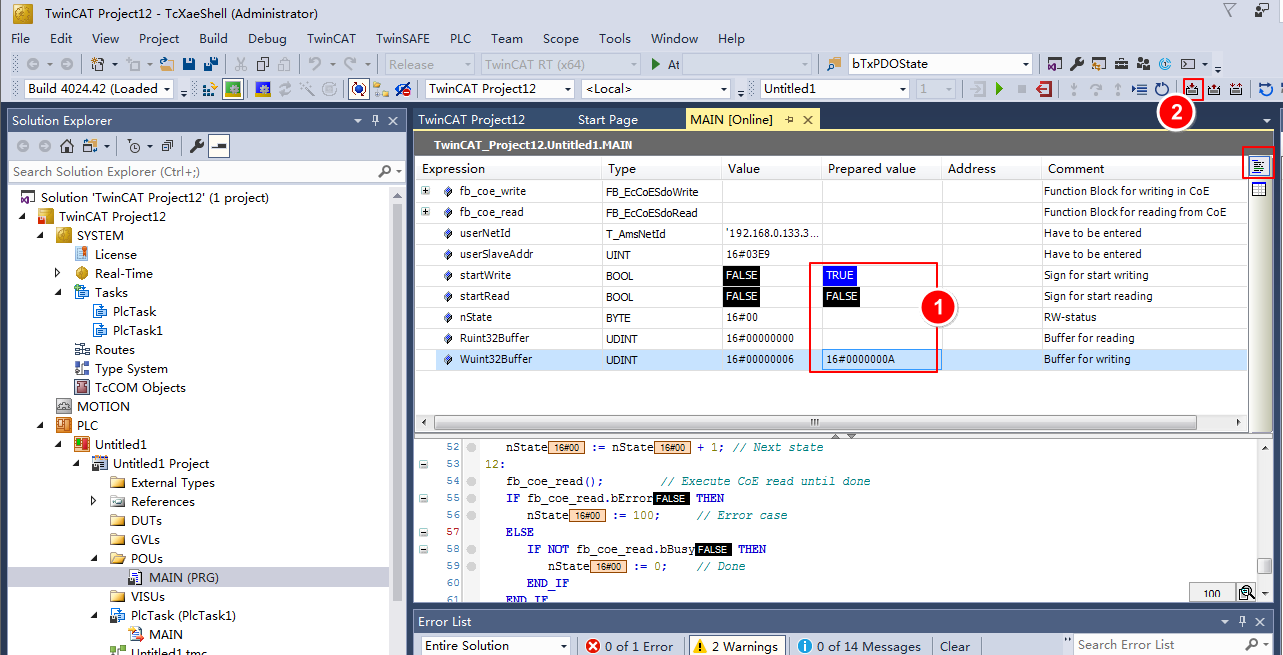Click the magnifier zoom icon in editor
Image resolution: width=1283 pixels, height=655 pixels.
(x=1246, y=593)
